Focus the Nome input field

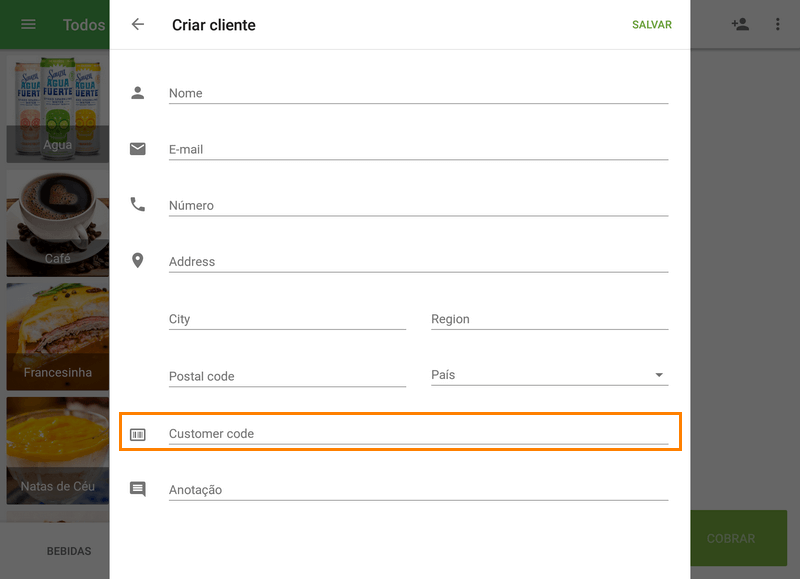(x=417, y=93)
